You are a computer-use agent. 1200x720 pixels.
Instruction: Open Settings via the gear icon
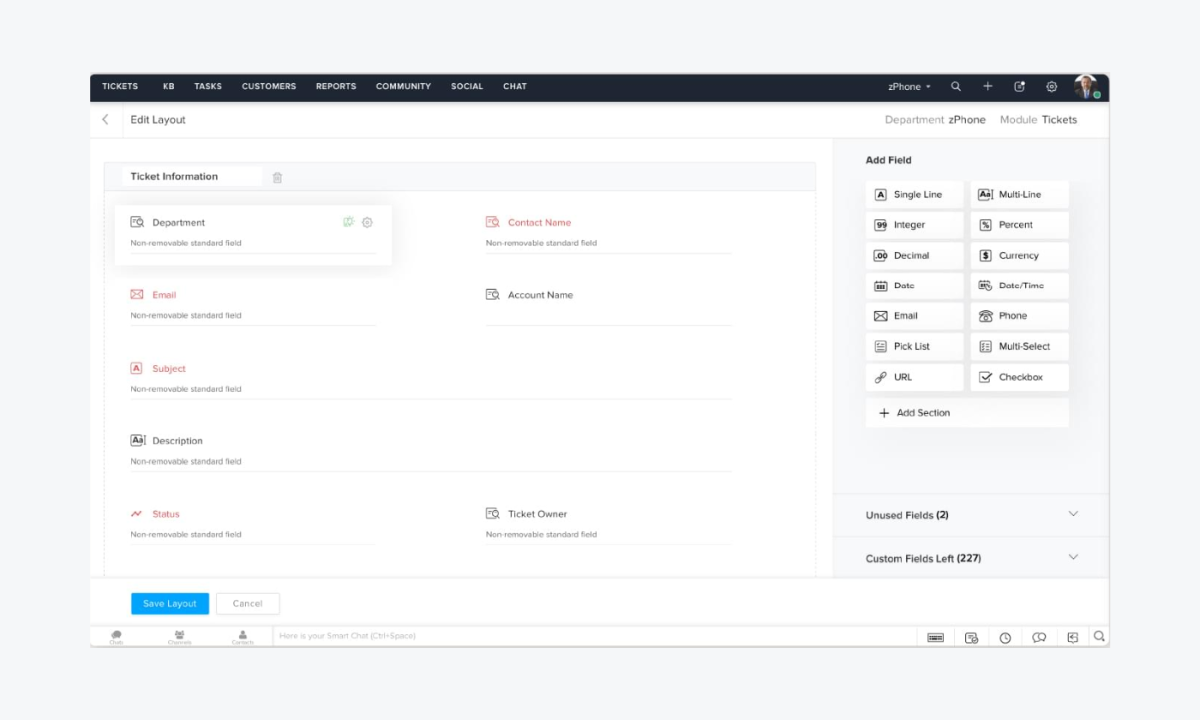coord(1052,87)
